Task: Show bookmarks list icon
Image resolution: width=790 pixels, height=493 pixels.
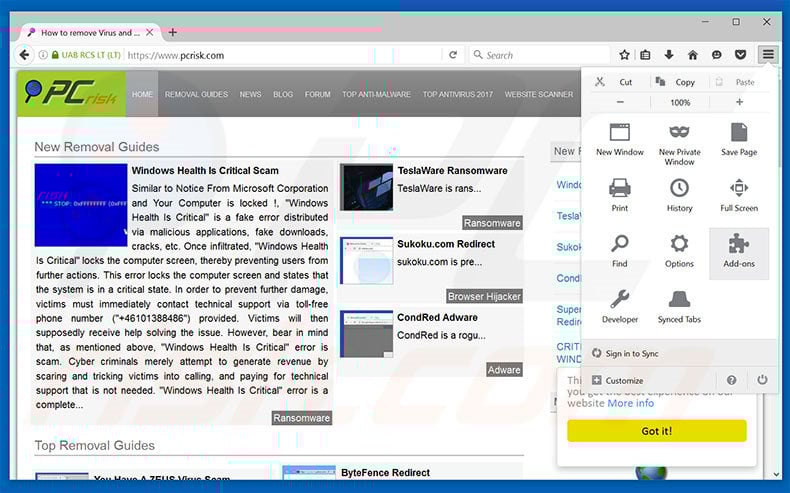Action: 645,55
